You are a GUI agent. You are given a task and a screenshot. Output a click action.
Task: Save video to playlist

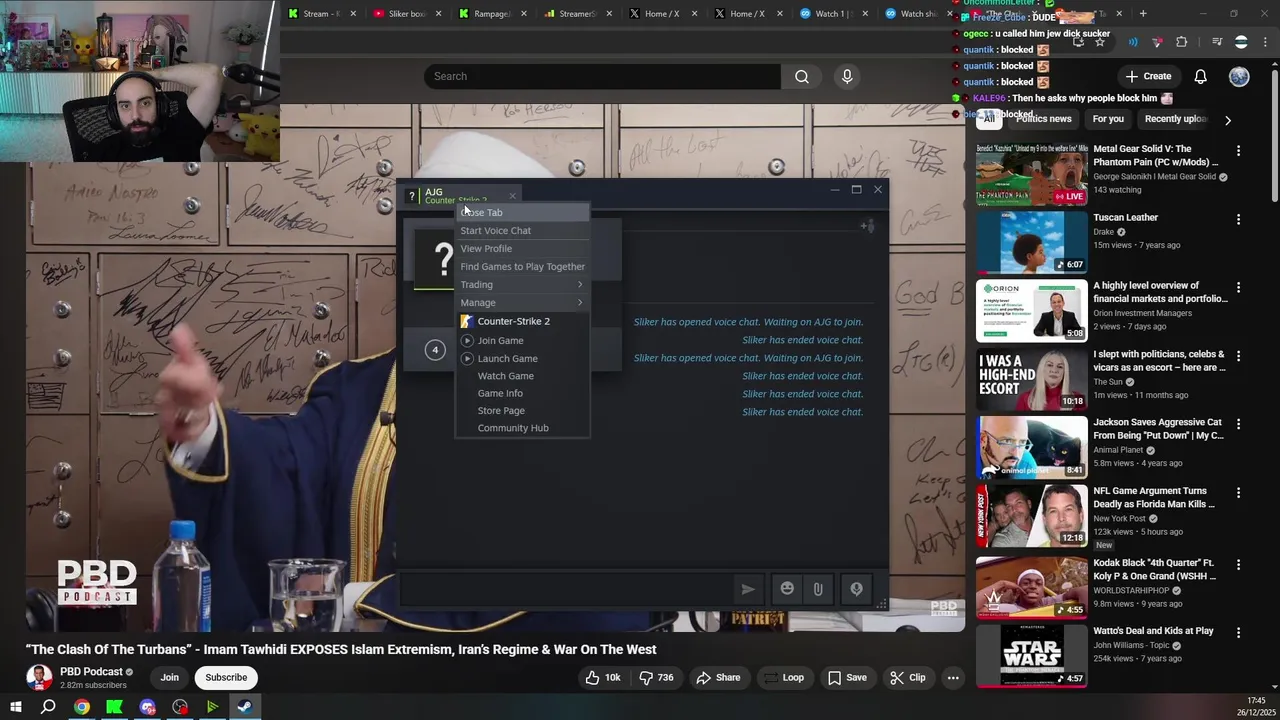[847, 678]
